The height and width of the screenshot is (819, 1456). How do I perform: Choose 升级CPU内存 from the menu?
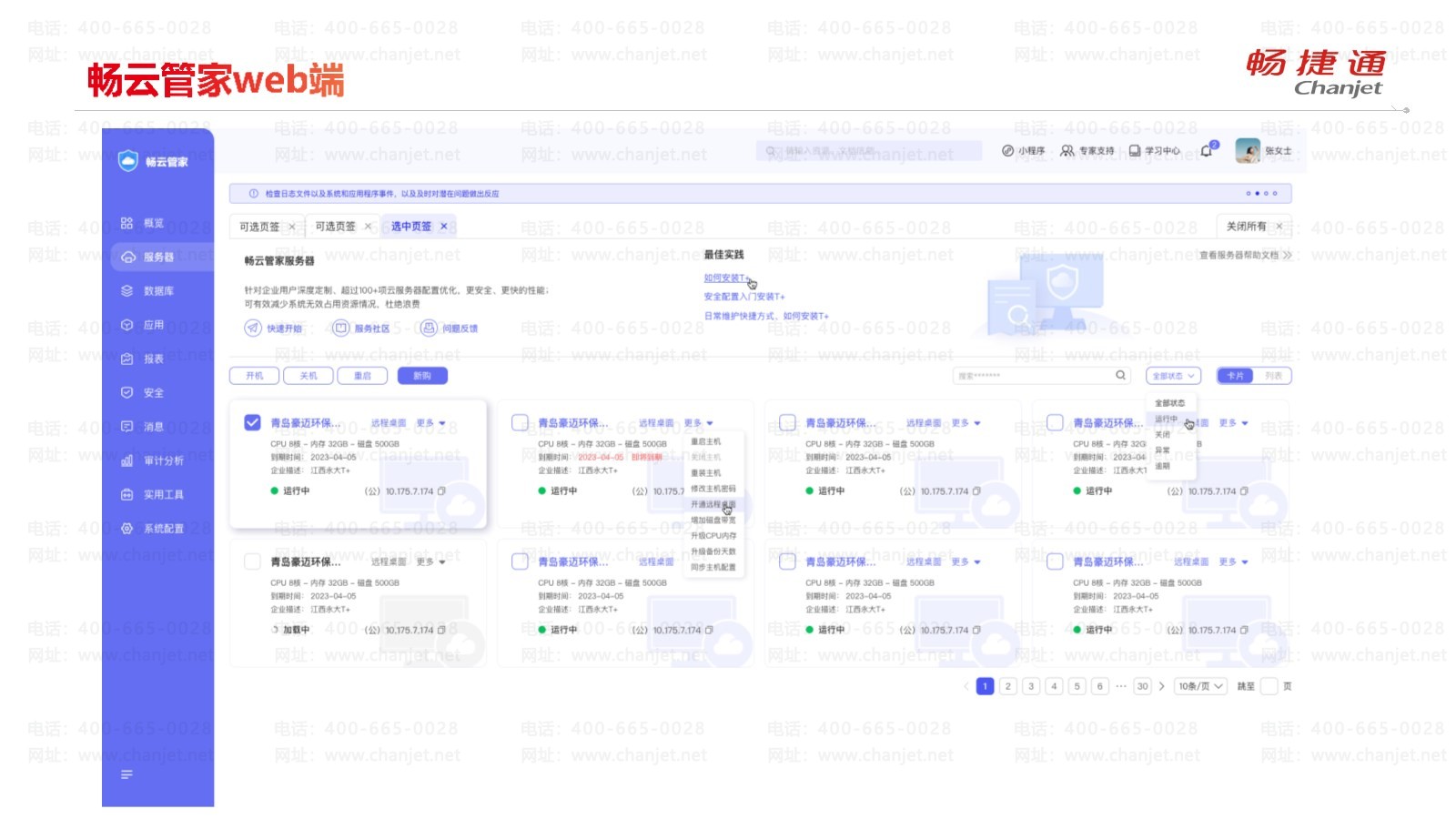(x=713, y=536)
